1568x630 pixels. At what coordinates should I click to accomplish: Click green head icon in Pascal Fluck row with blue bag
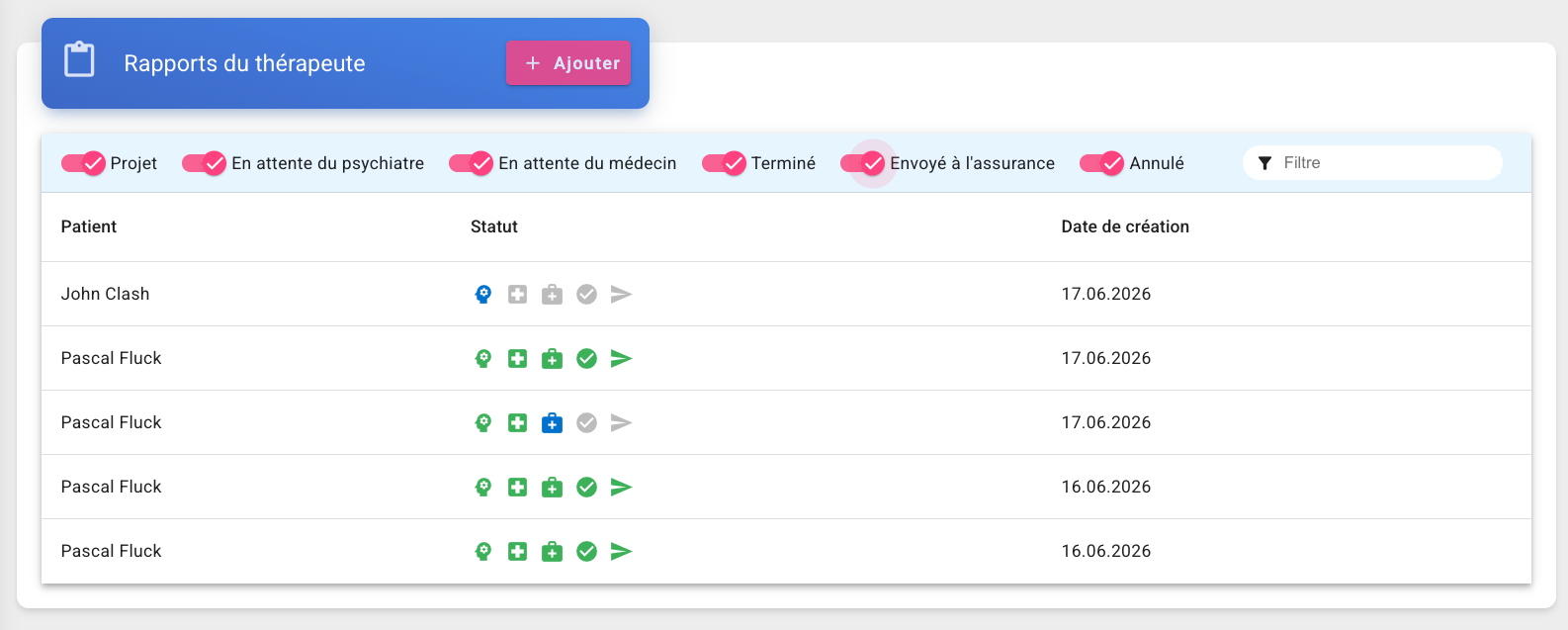[x=483, y=422]
